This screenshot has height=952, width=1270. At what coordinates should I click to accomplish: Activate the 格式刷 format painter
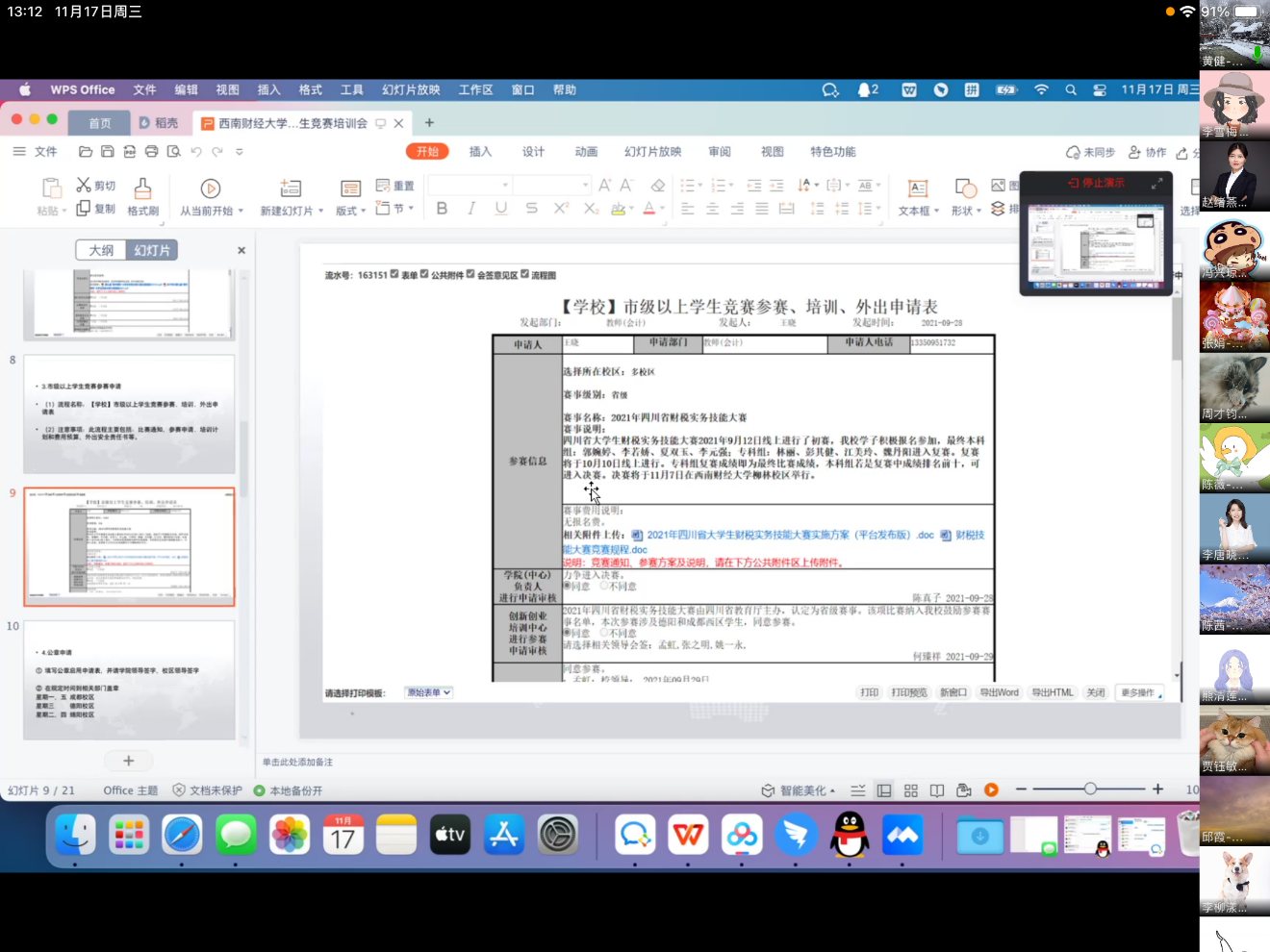(142, 197)
